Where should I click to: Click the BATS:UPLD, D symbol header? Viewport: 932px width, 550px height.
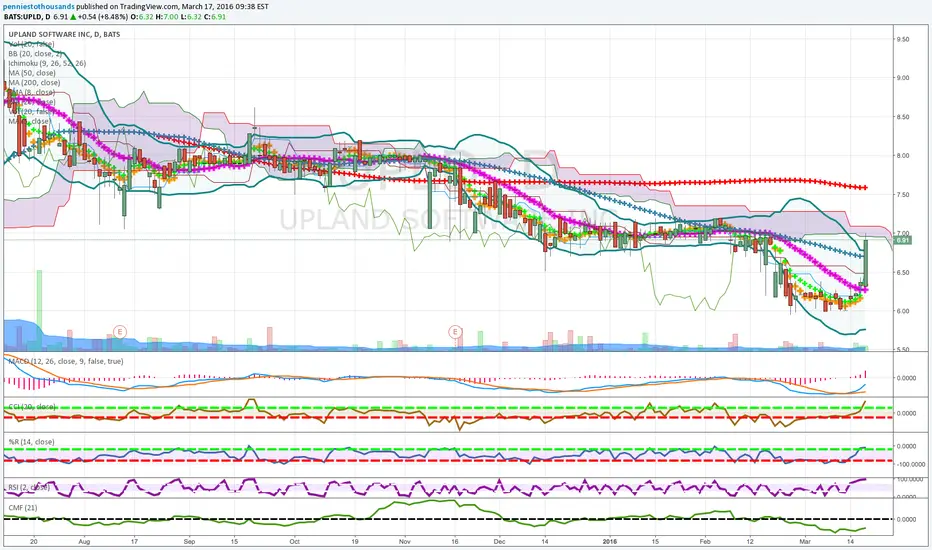tap(27, 17)
